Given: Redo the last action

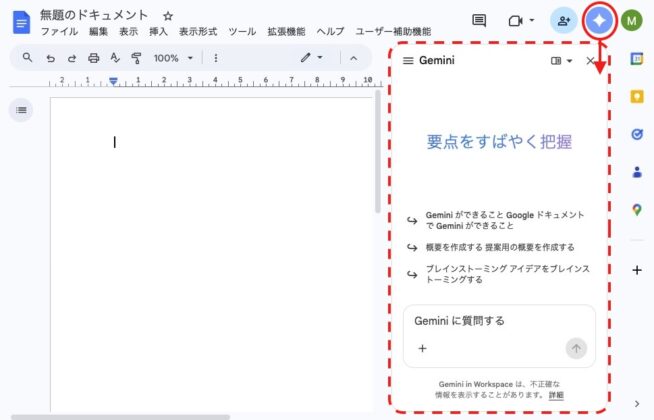Looking at the screenshot, I should [72, 58].
